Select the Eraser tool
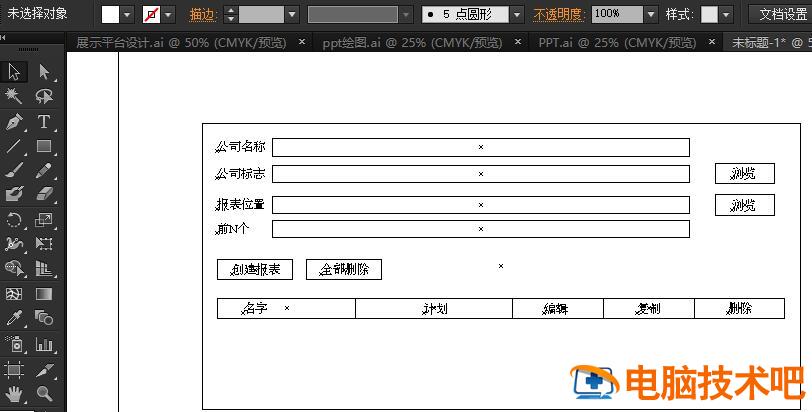The height and width of the screenshot is (412, 812). click(x=44, y=195)
